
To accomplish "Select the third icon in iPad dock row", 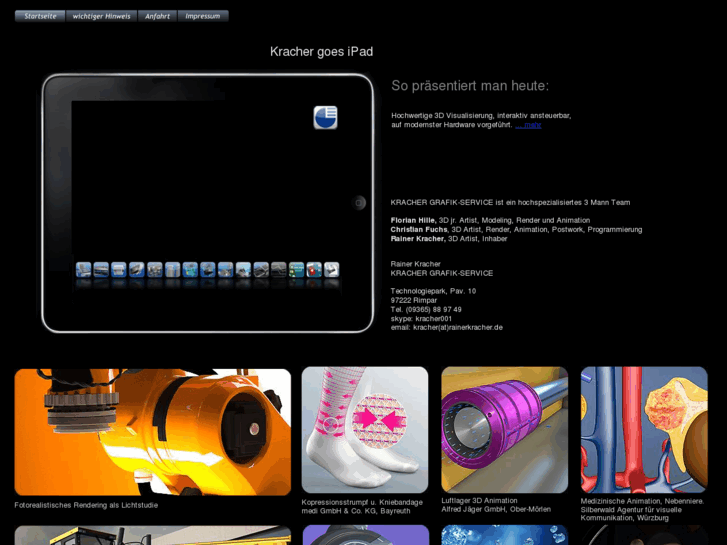I will 119,269.
